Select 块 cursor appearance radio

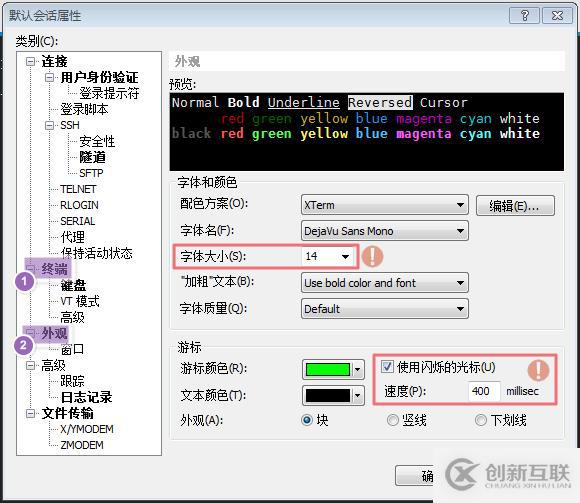coord(307,420)
